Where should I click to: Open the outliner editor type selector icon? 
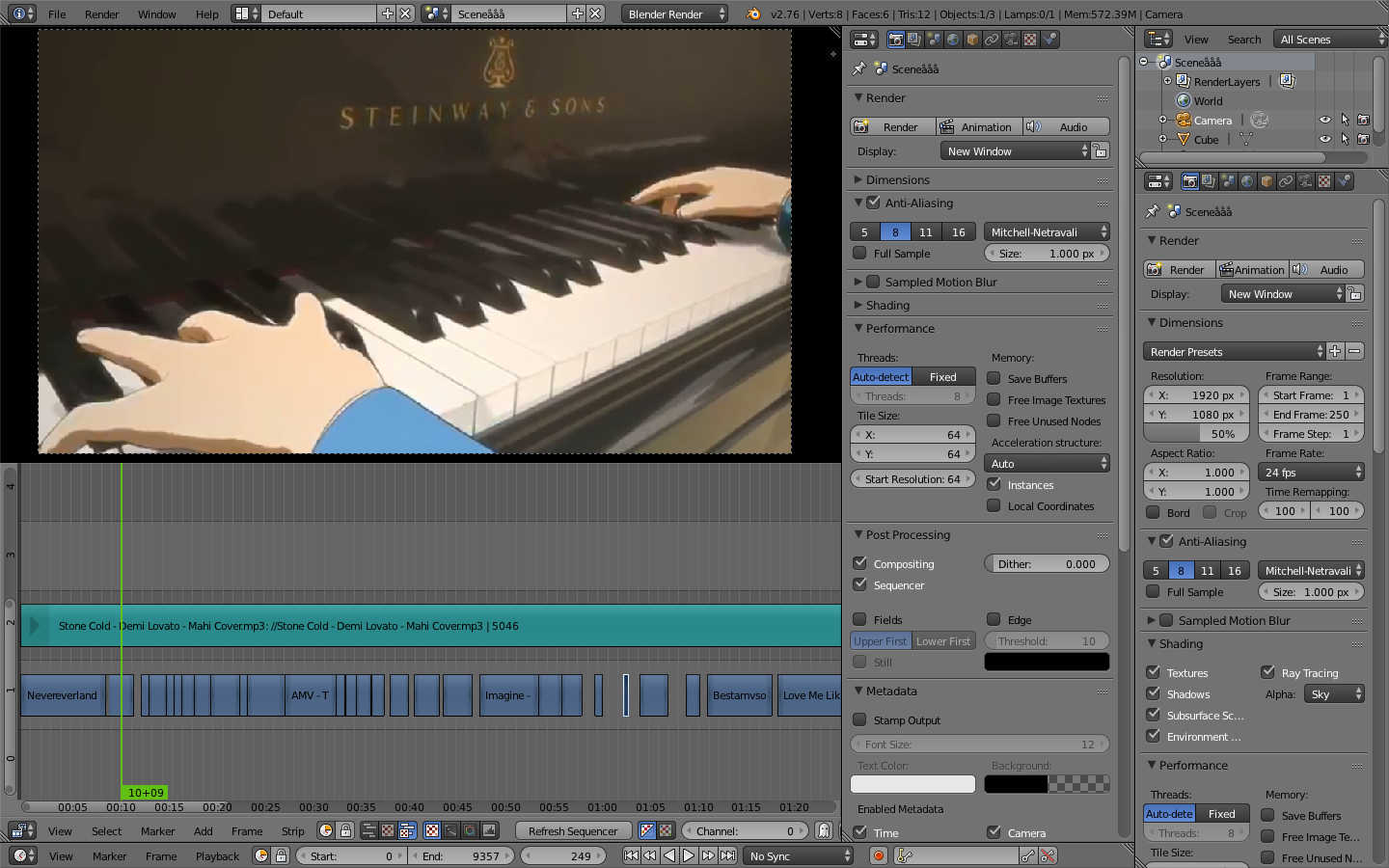tap(1157, 39)
